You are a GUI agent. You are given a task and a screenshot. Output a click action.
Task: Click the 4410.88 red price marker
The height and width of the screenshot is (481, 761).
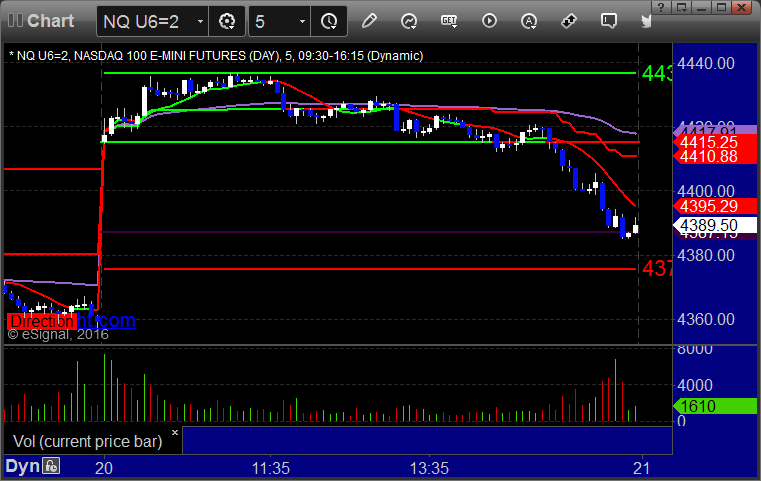[x=714, y=156]
